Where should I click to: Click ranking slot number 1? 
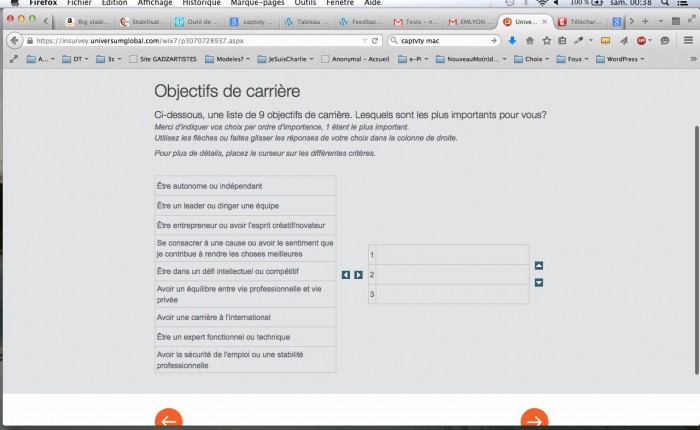click(x=449, y=255)
